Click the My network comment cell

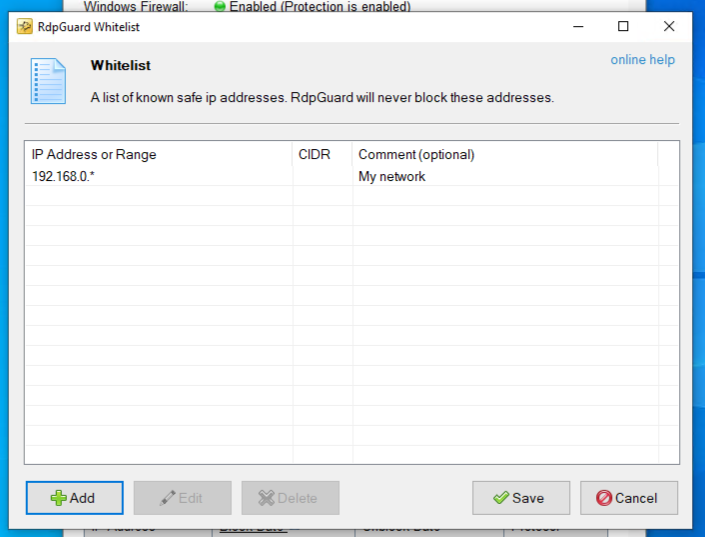pyautogui.click(x=392, y=177)
